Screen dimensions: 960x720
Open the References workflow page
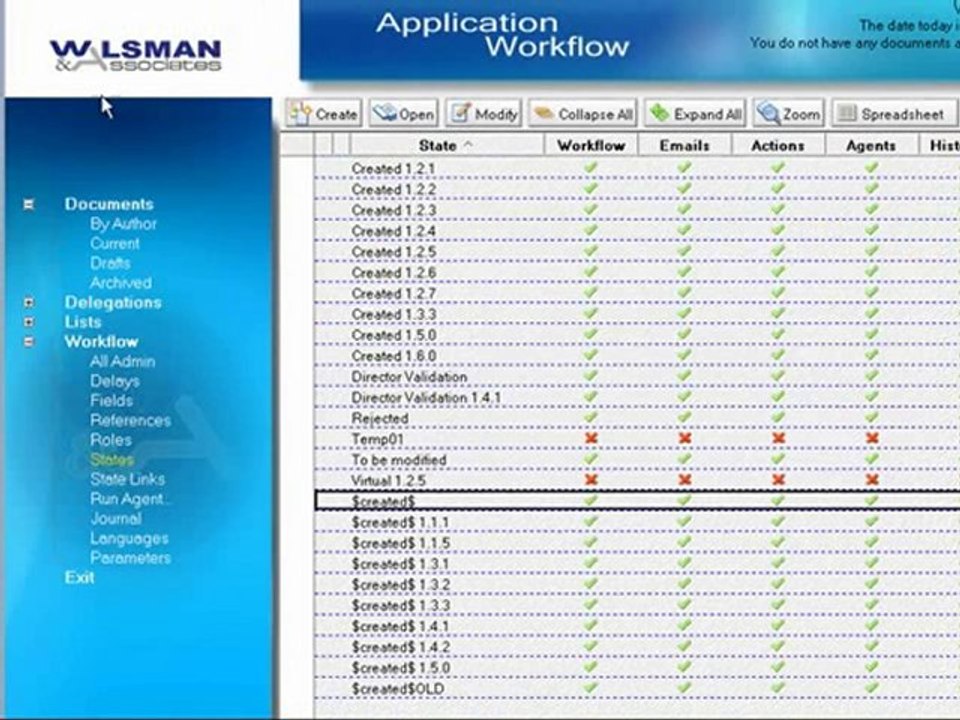click(x=130, y=420)
